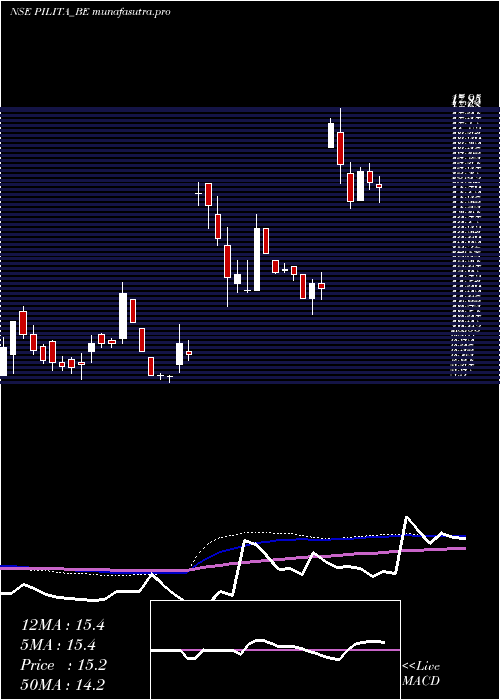This screenshot has height=700, width=500.
Task: Click the 5MA : 15.4 label
Action: click(58, 645)
